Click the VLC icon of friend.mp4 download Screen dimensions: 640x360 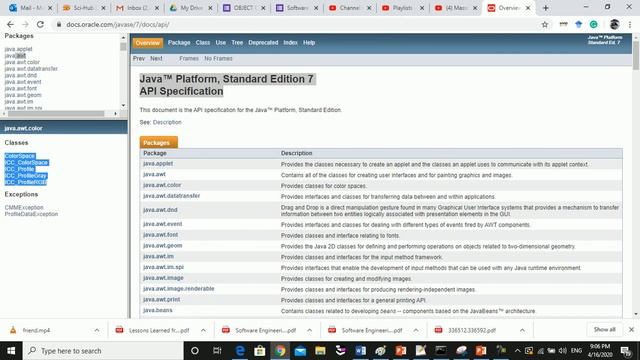click(x=13, y=330)
